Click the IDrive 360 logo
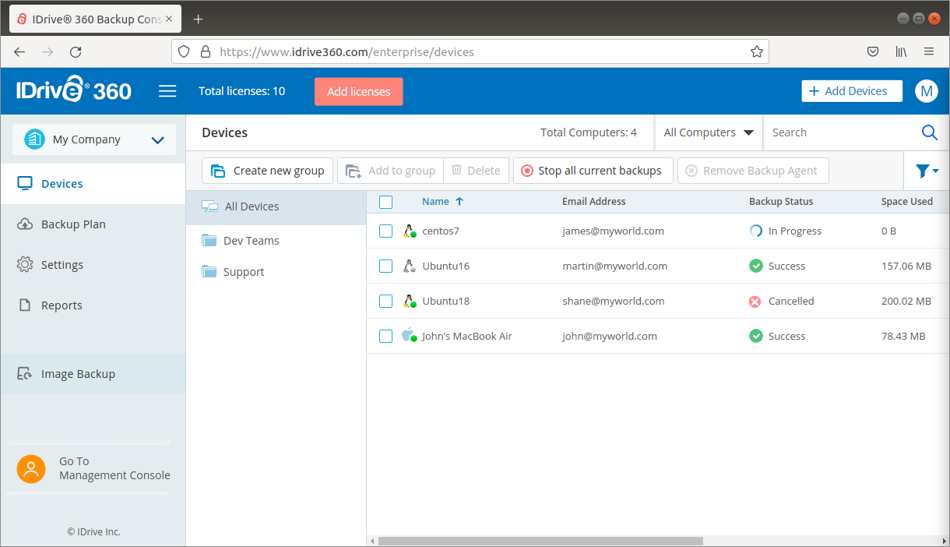950x547 pixels. pos(73,90)
